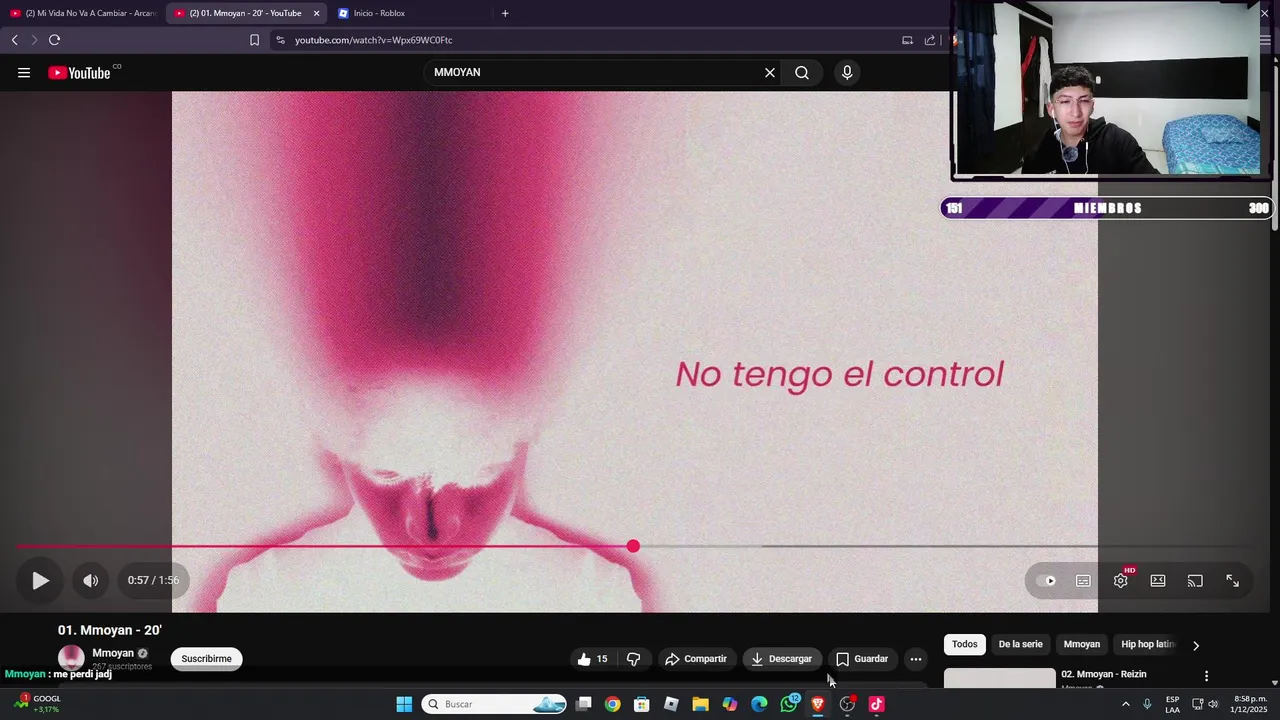Expand hidden system tray icons
The image size is (1280, 720).
point(1126,704)
